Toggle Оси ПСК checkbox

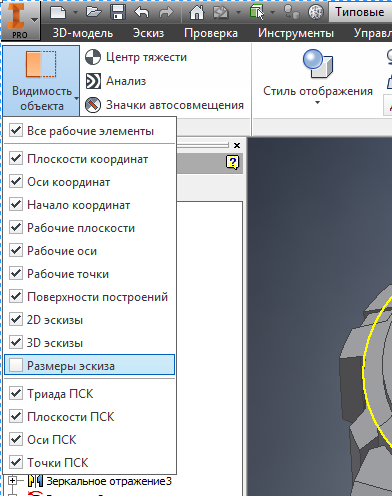[x=16, y=439]
